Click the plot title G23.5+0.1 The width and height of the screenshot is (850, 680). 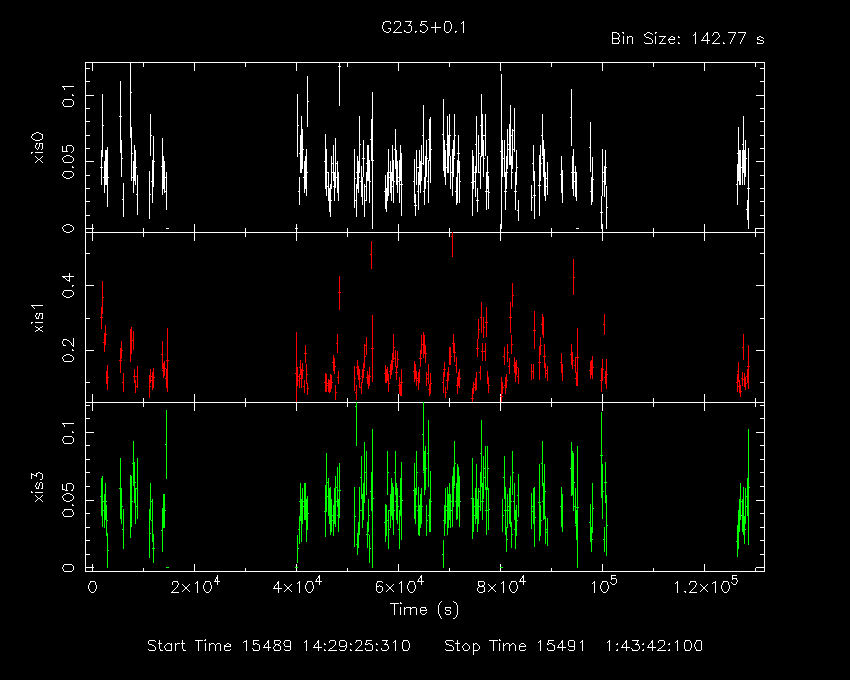pyautogui.click(x=423, y=28)
